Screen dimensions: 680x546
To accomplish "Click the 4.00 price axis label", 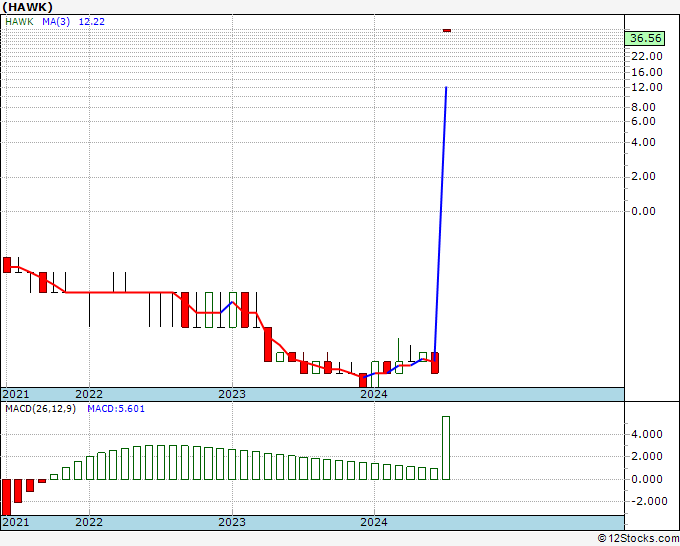I will click(x=644, y=142).
